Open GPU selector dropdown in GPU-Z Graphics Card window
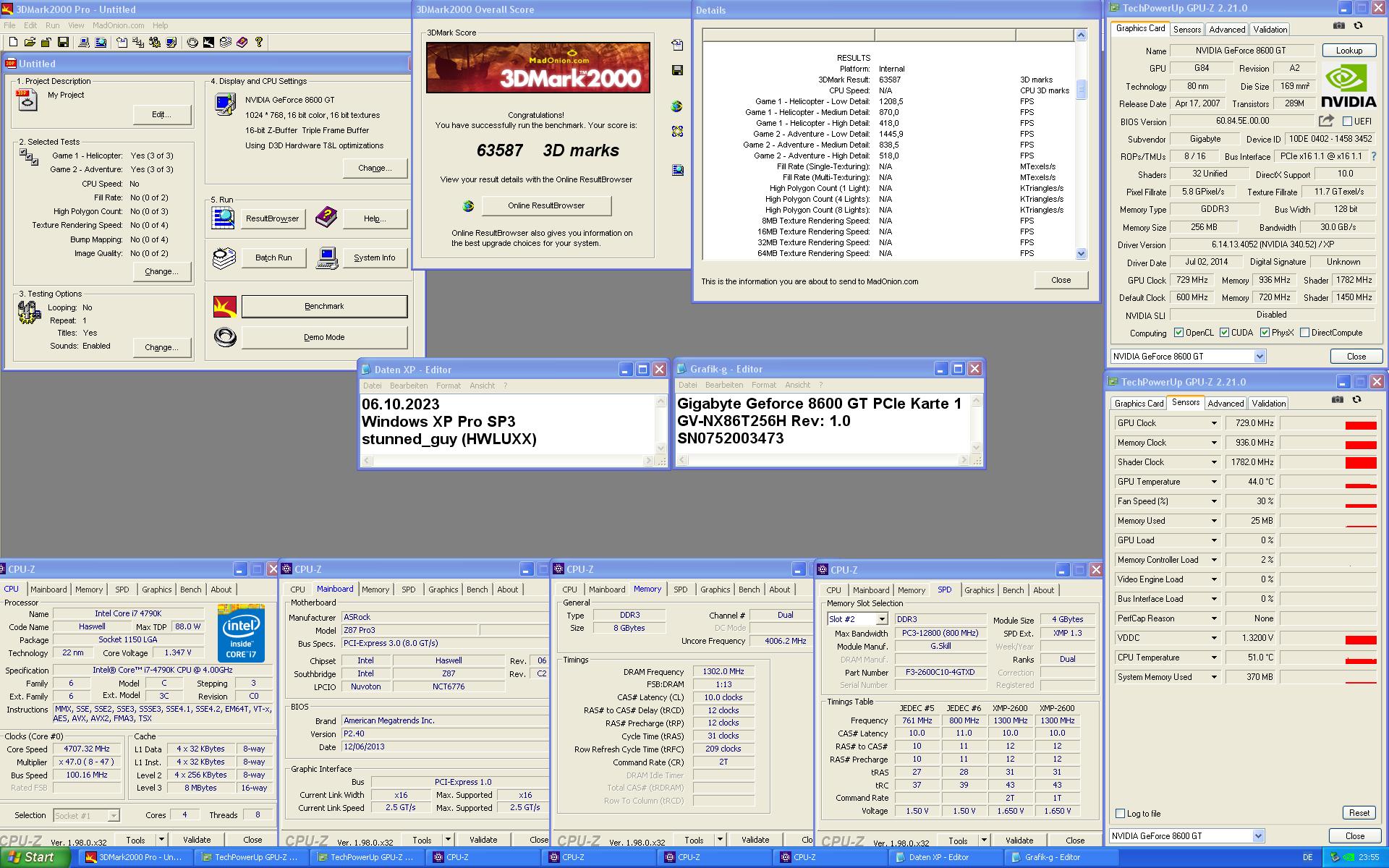Viewport: 1389px width, 868px height. coord(1260,357)
